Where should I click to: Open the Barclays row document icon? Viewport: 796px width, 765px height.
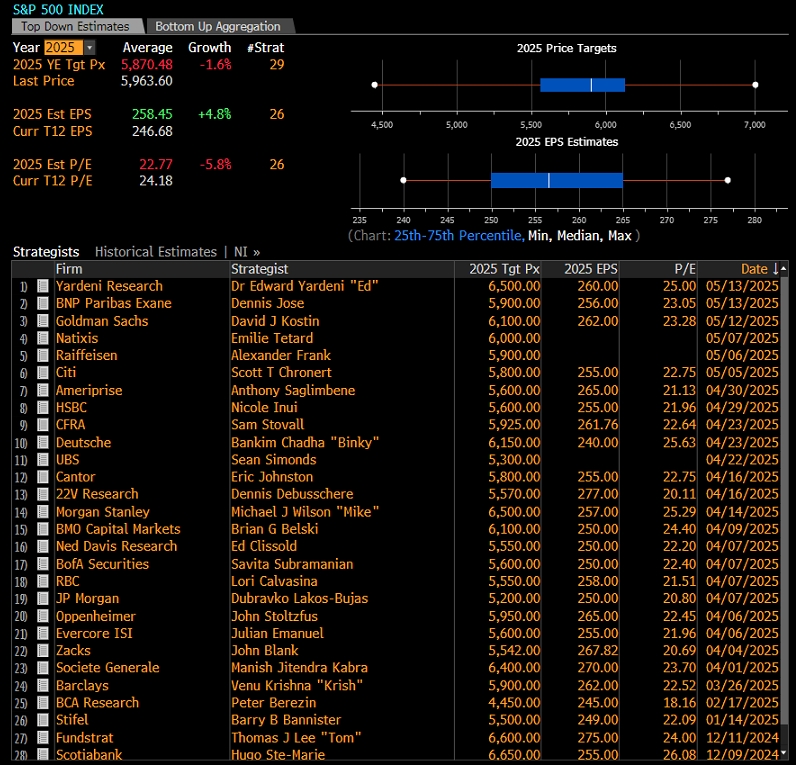43,686
